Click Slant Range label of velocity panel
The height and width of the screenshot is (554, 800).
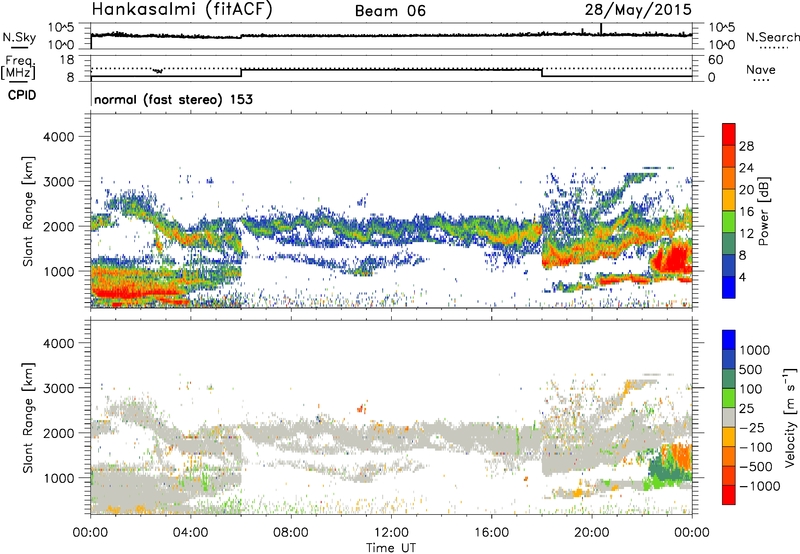pos(28,417)
